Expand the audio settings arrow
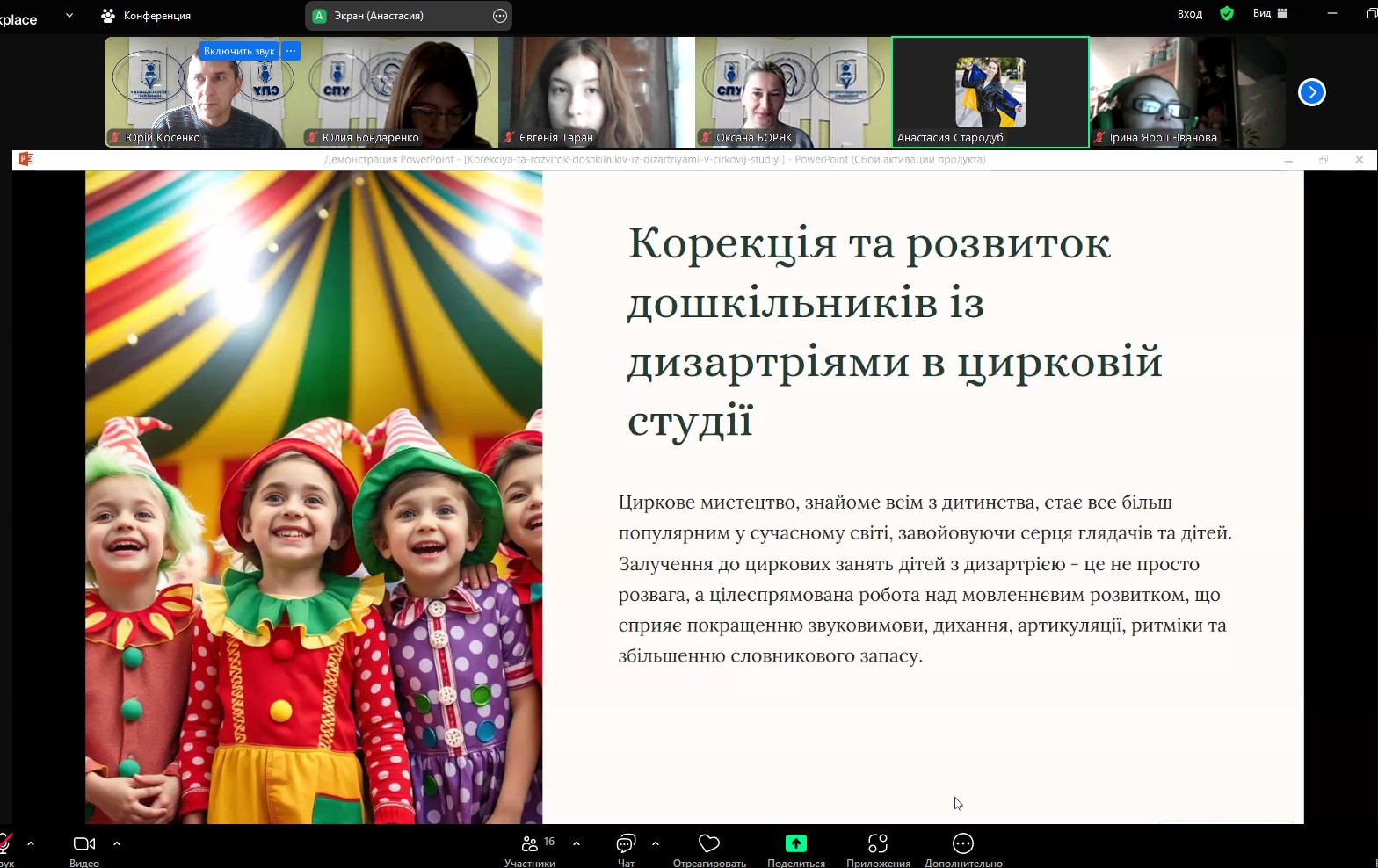The height and width of the screenshot is (868, 1378). point(31,843)
